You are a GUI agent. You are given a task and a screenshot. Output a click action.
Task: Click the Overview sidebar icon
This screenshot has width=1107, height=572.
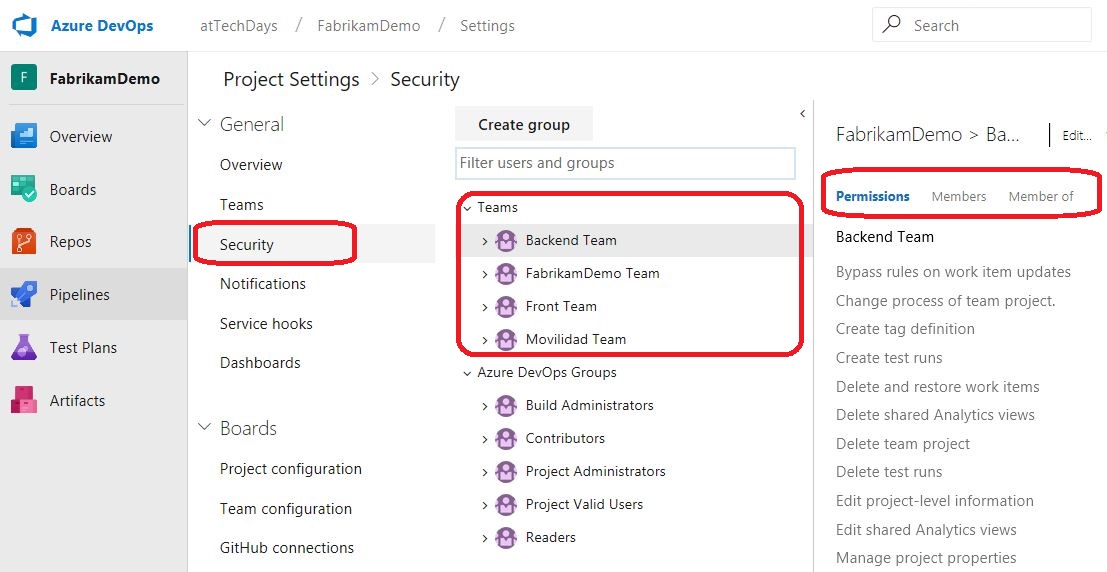point(24,136)
